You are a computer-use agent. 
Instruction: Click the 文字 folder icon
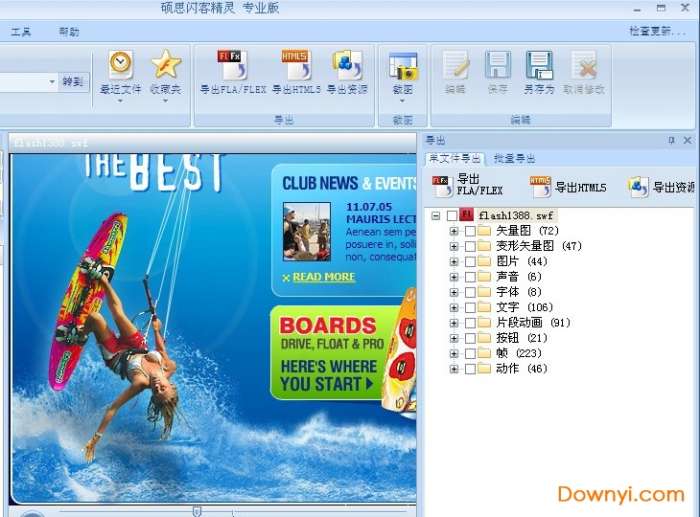pos(484,307)
